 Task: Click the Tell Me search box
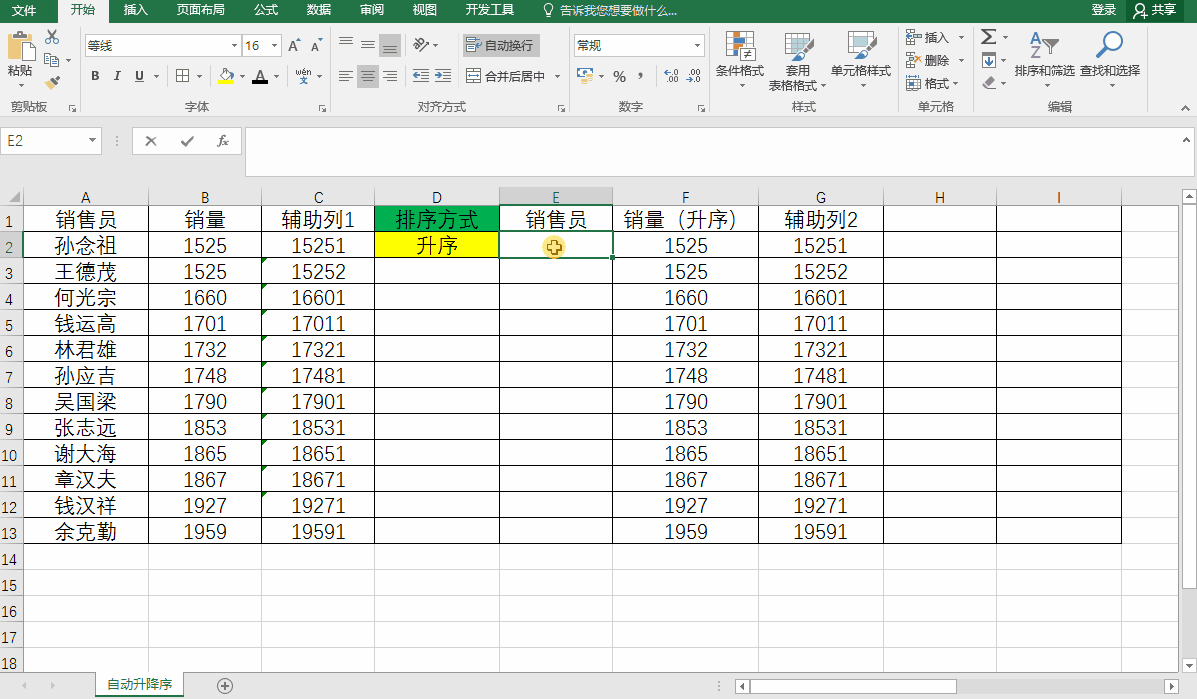(610, 11)
